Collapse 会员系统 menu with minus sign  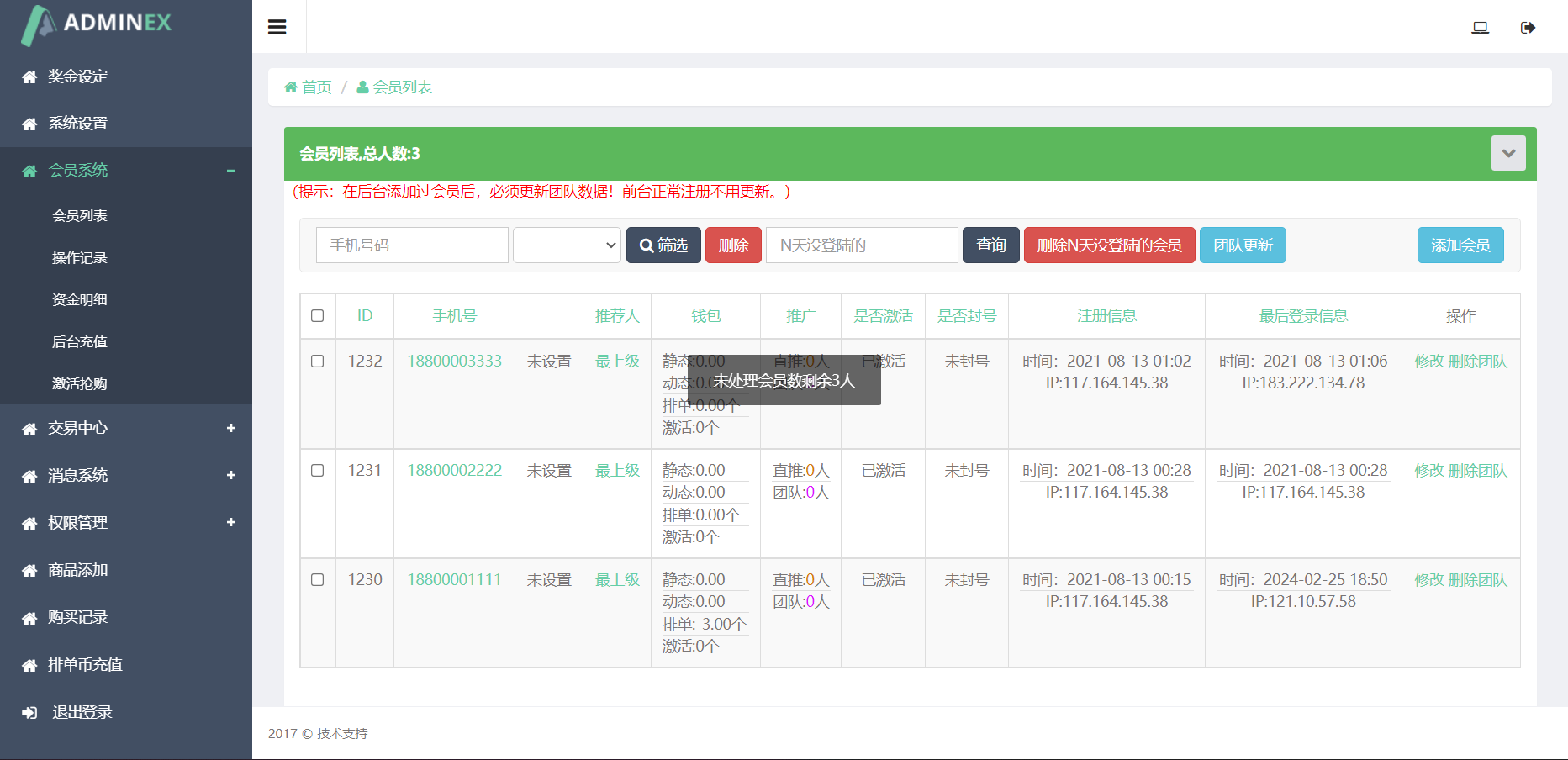[231, 171]
